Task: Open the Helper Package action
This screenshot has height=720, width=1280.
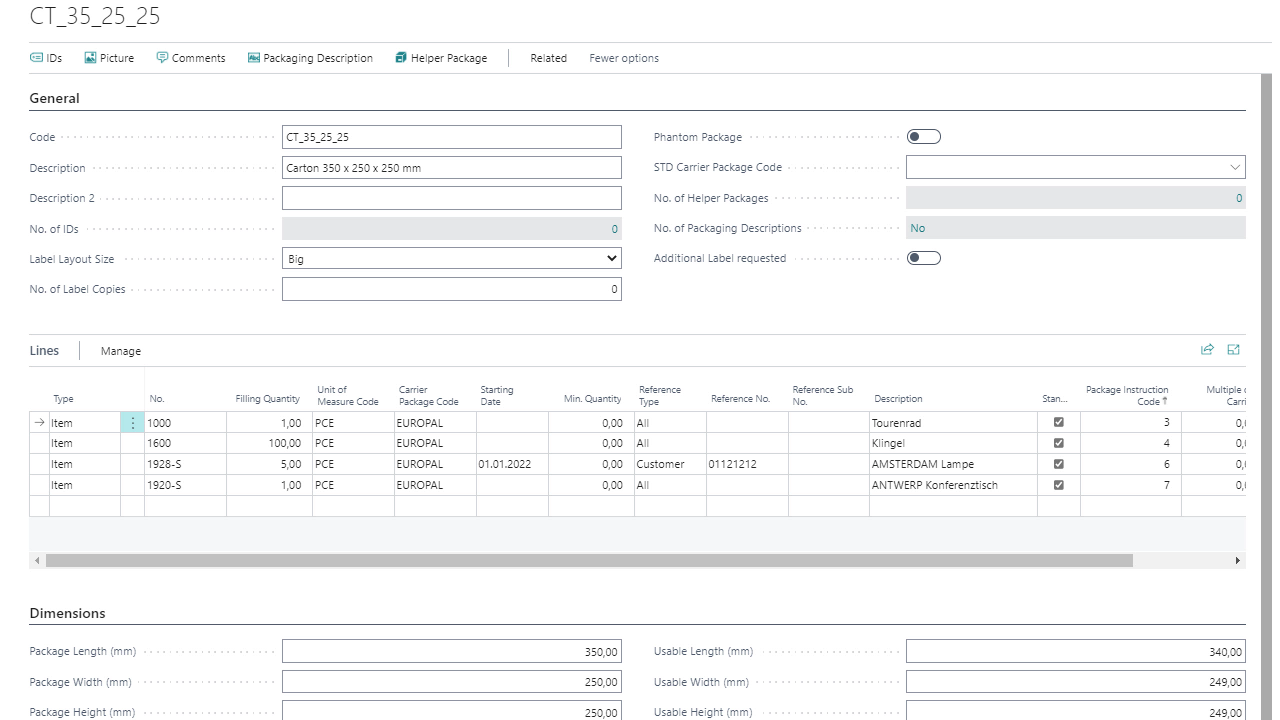Action: [441, 58]
